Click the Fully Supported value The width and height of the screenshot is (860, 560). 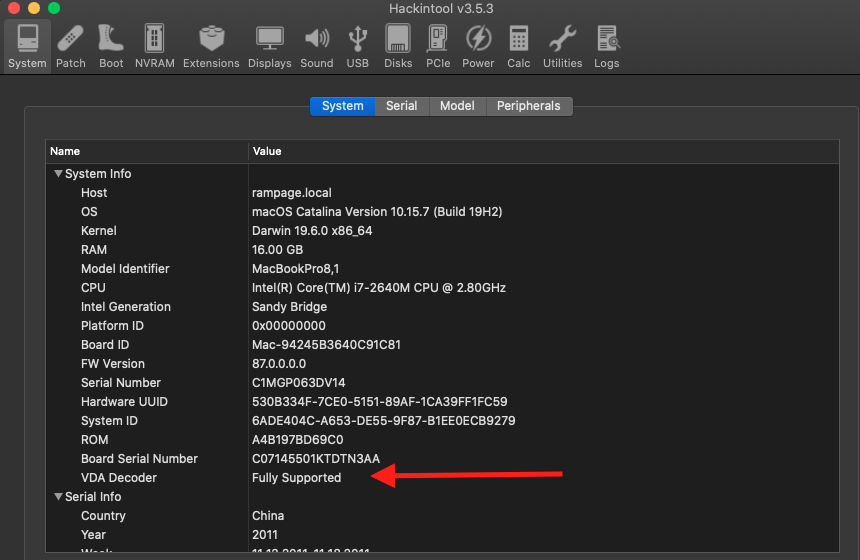point(297,478)
